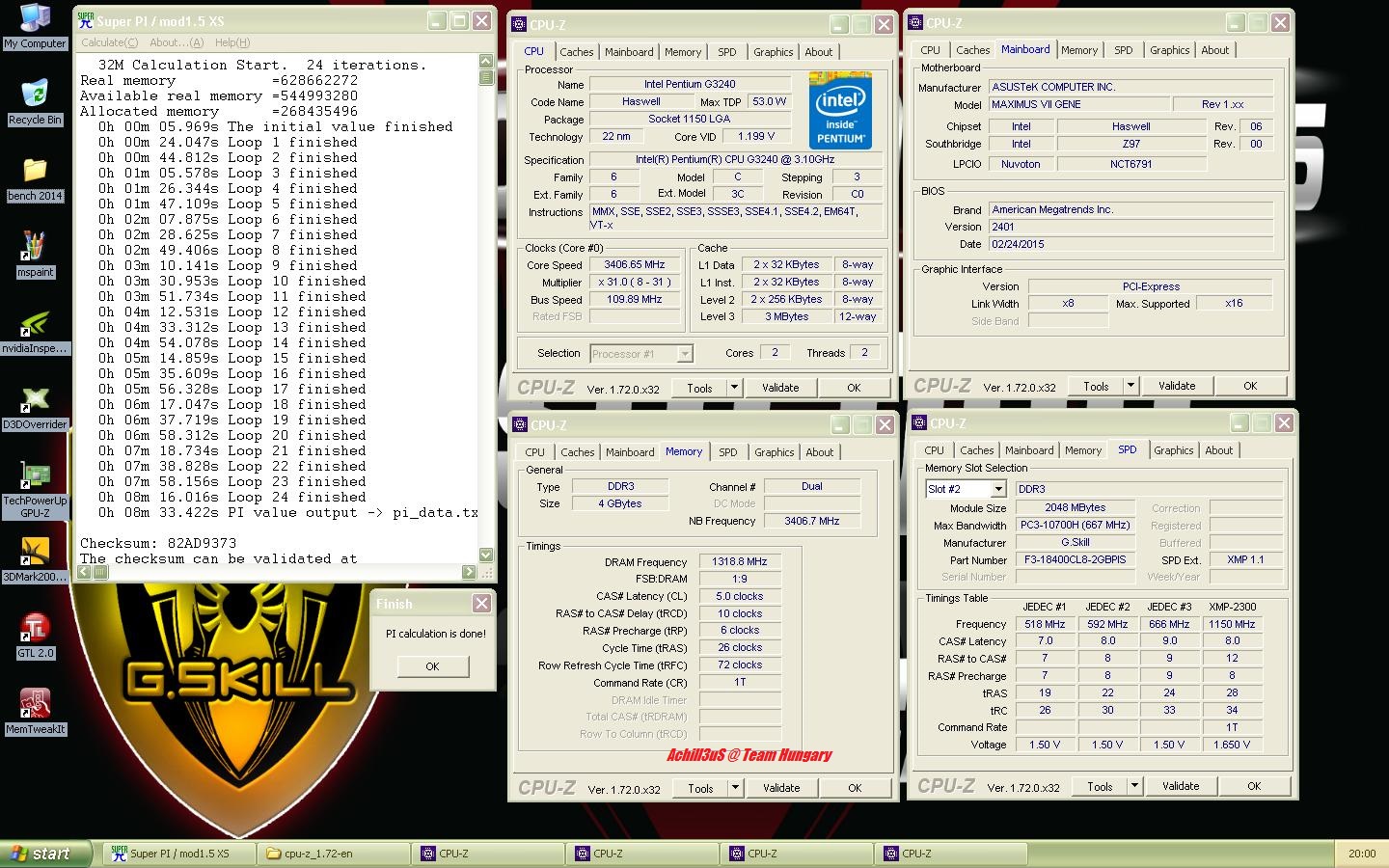Open Help menu in Super PI

pyautogui.click(x=232, y=42)
